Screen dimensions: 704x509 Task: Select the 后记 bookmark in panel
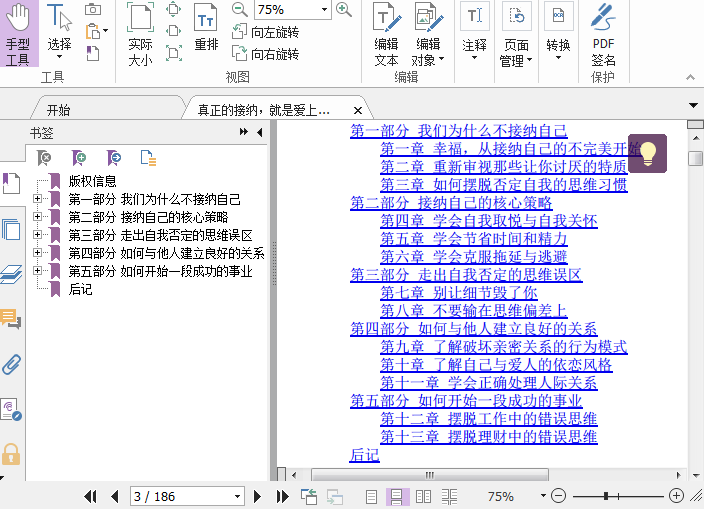click(80, 289)
